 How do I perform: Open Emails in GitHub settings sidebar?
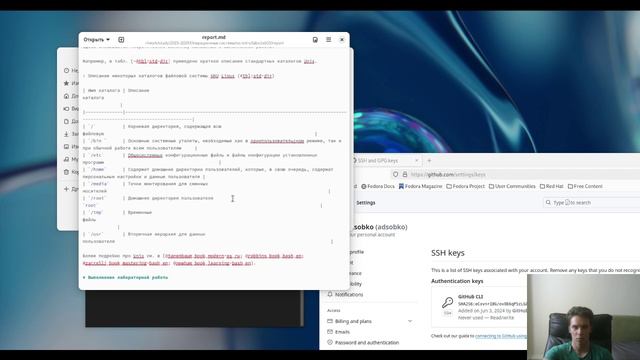342,332
